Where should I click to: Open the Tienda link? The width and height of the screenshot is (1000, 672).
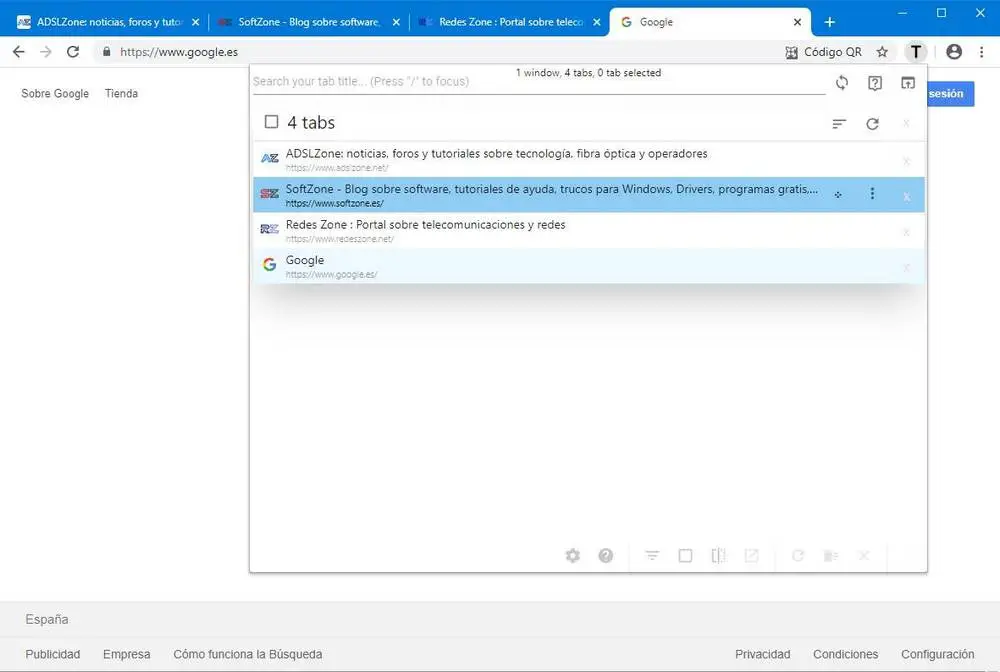tap(121, 93)
